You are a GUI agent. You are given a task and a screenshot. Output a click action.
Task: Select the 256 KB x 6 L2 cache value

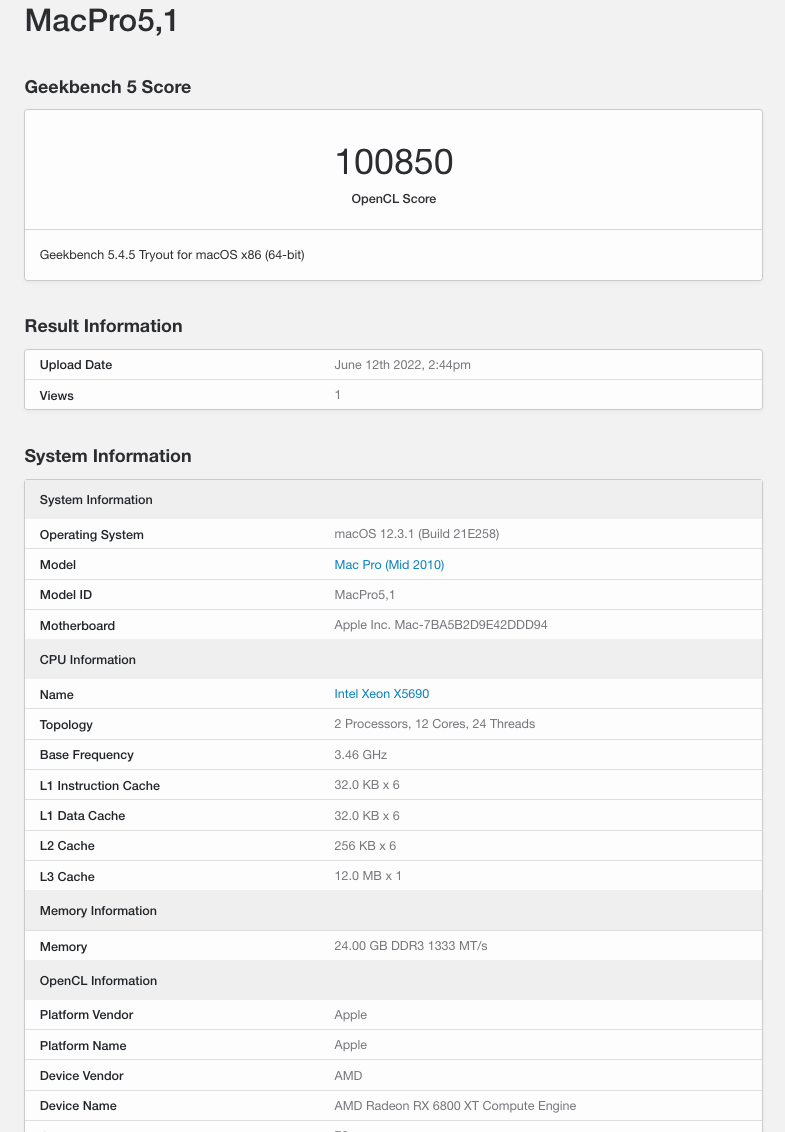(x=365, y=845)
